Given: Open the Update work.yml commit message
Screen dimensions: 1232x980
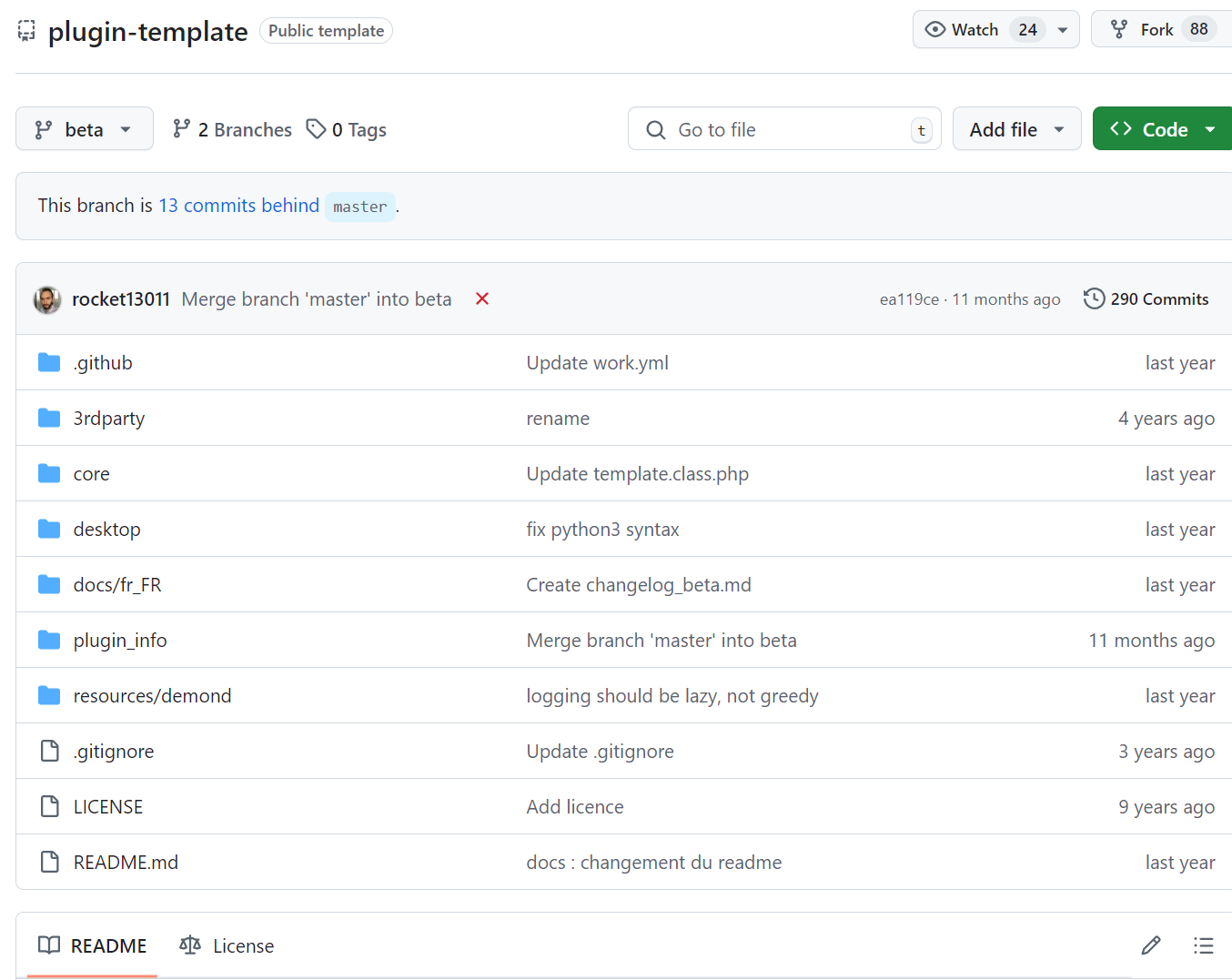Looking at the screenshot, I should coord(598,363).
